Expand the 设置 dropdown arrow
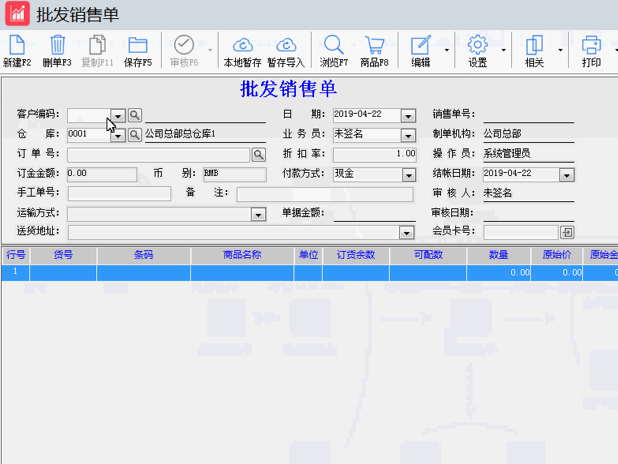This screenshot has height=464, width=618. 504,50
